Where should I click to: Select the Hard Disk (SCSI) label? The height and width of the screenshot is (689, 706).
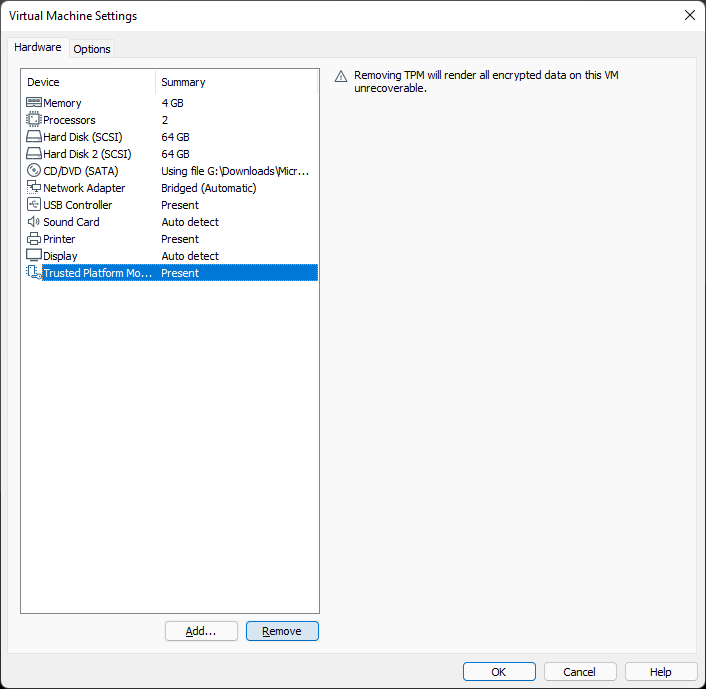(83, 137)
